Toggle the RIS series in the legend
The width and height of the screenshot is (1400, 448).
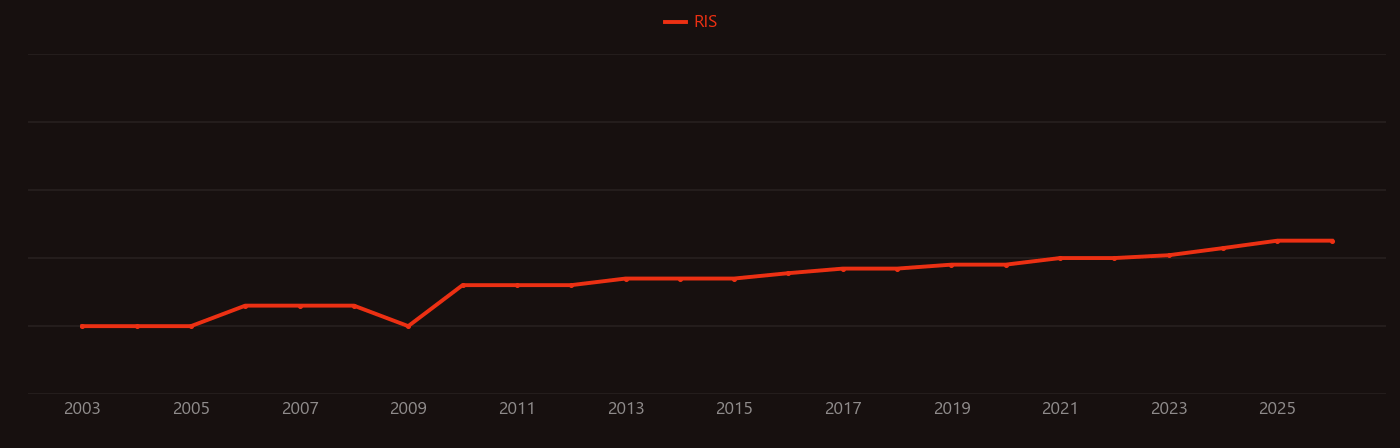(691, 22)
